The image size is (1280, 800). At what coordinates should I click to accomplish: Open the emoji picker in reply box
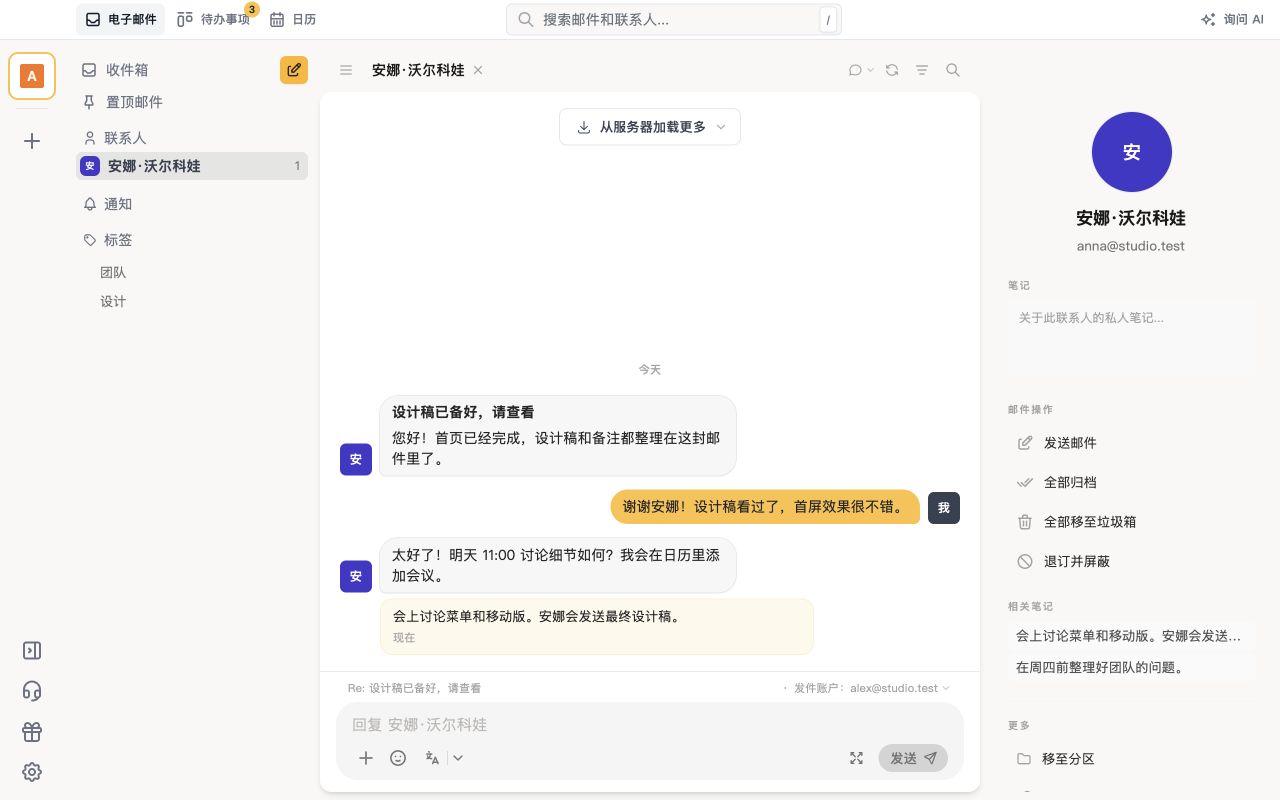coord(398,758)
